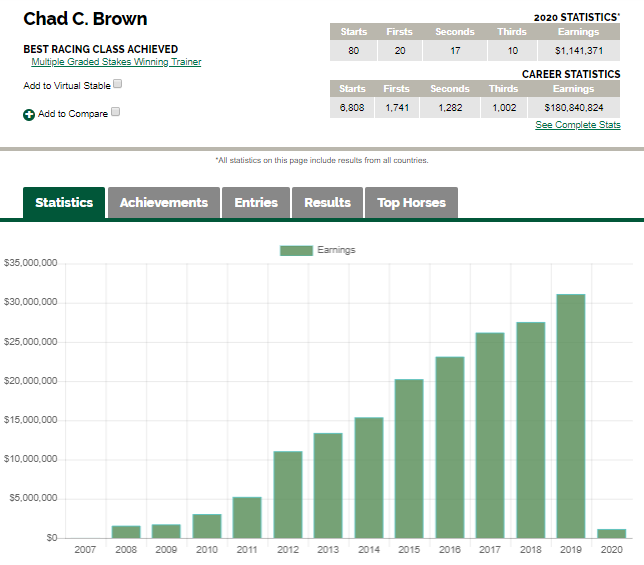Open the Results tab
The width and height of the screenshot is (644, 565).
327,202
